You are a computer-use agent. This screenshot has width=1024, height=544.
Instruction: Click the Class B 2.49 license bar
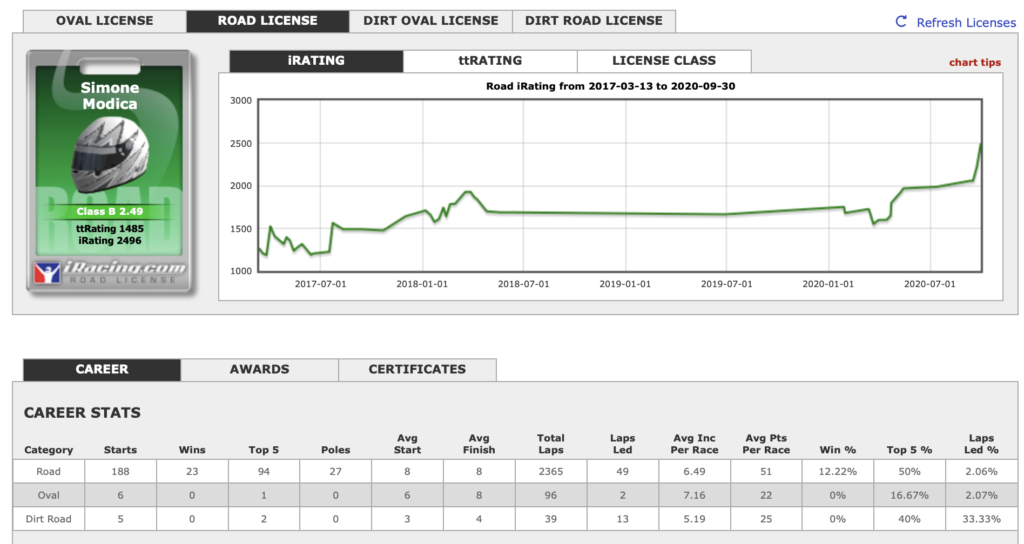pos(110,212)
